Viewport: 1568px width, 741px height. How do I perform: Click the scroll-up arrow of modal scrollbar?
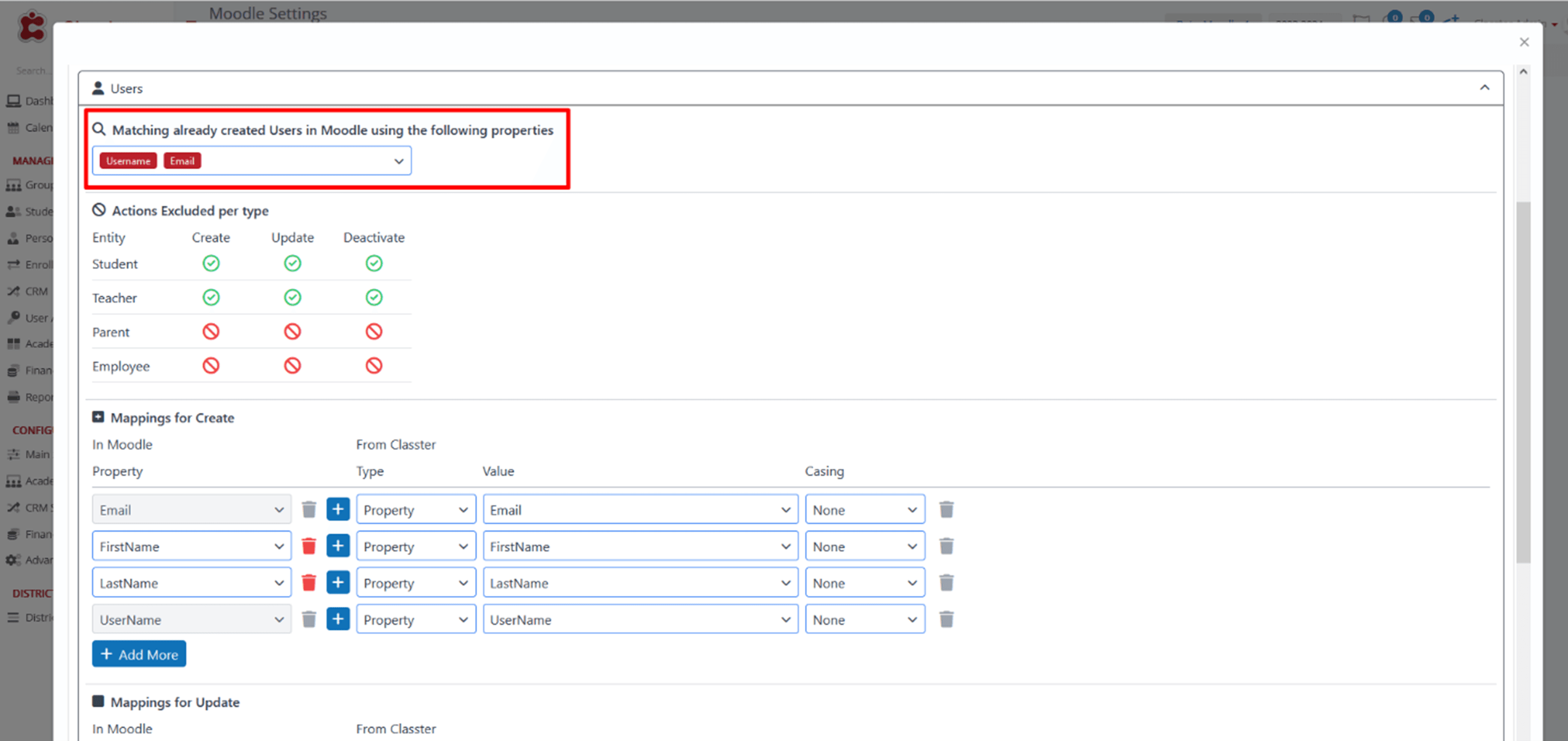coord(1524,72)
